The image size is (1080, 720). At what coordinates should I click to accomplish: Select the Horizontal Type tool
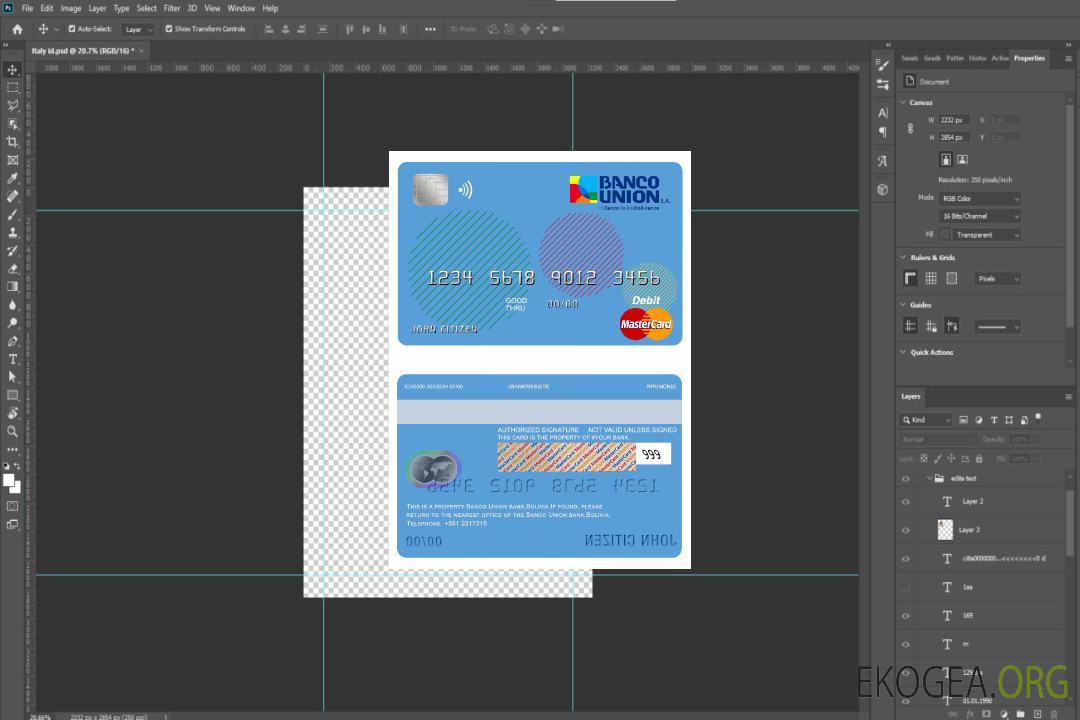(x=12, y=359)
